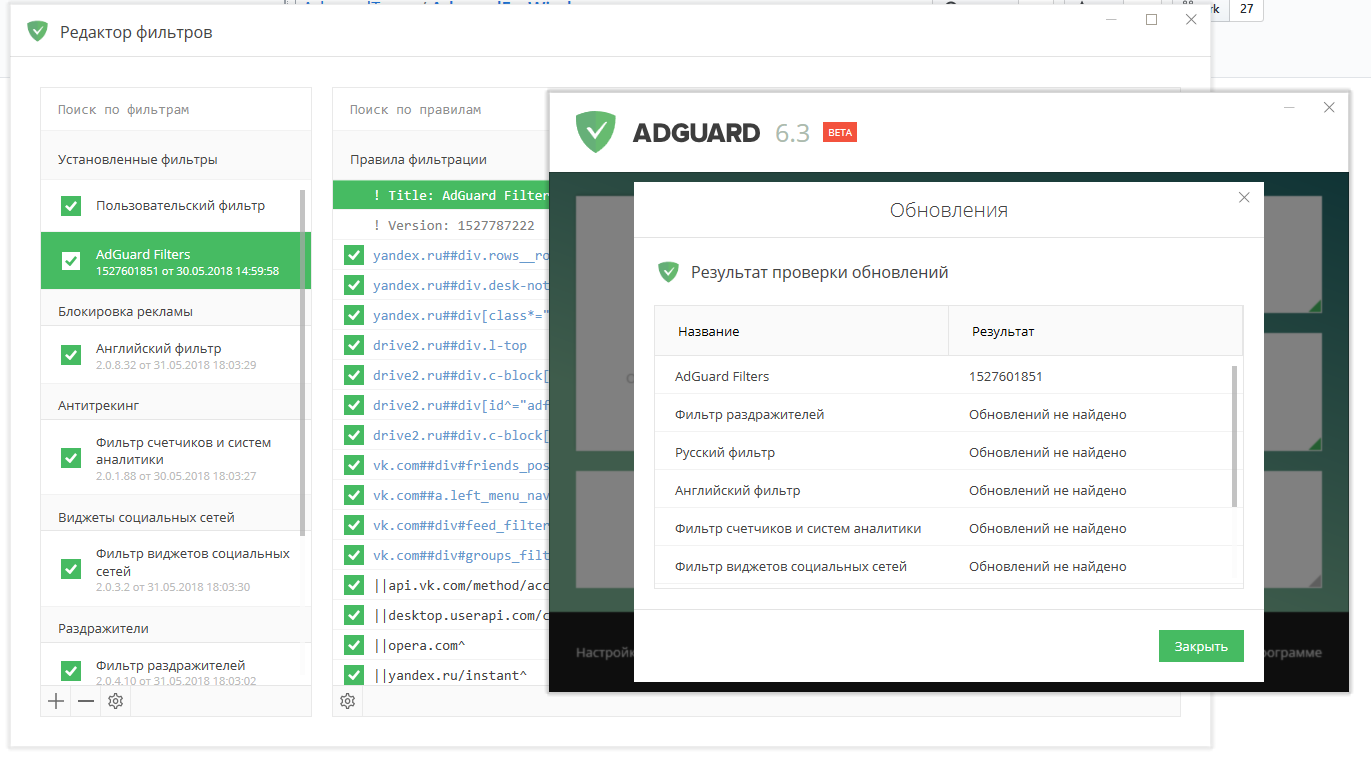The image size is (1371, 783).
Task: Remove selected filter with the minus icon
Action: (x=86, y=701)
